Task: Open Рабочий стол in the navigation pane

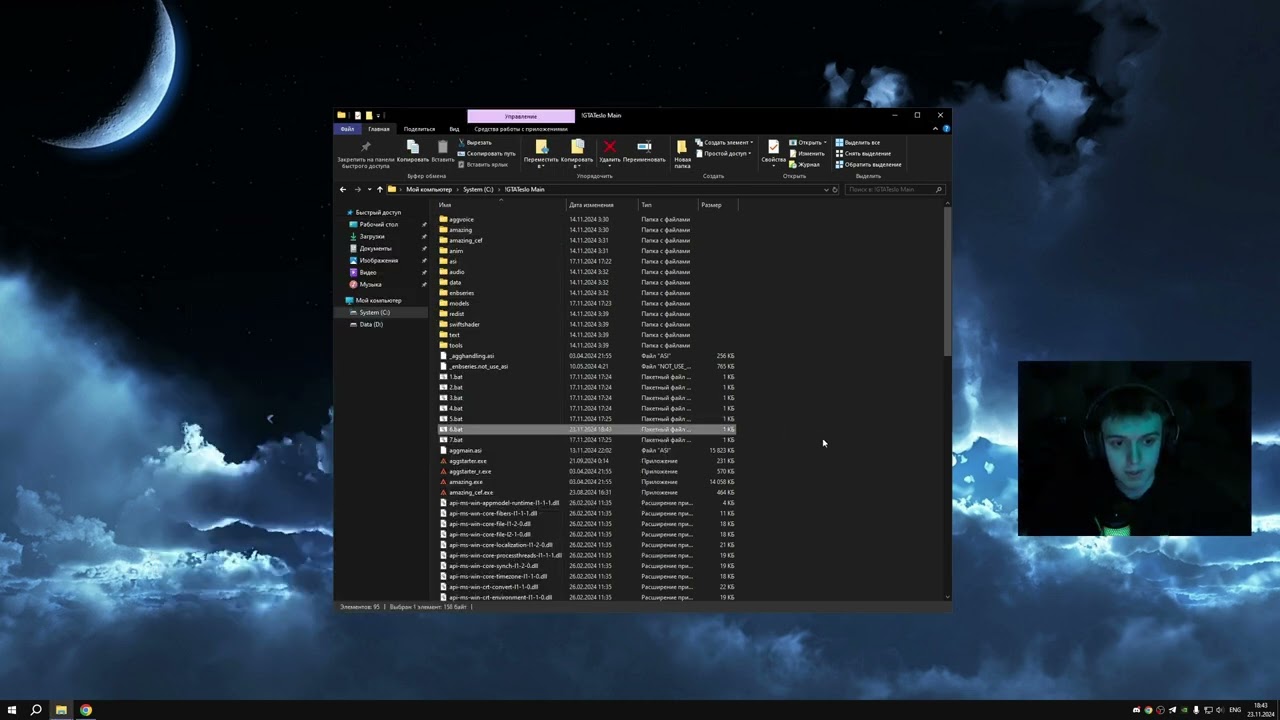Action: [378, 224]
